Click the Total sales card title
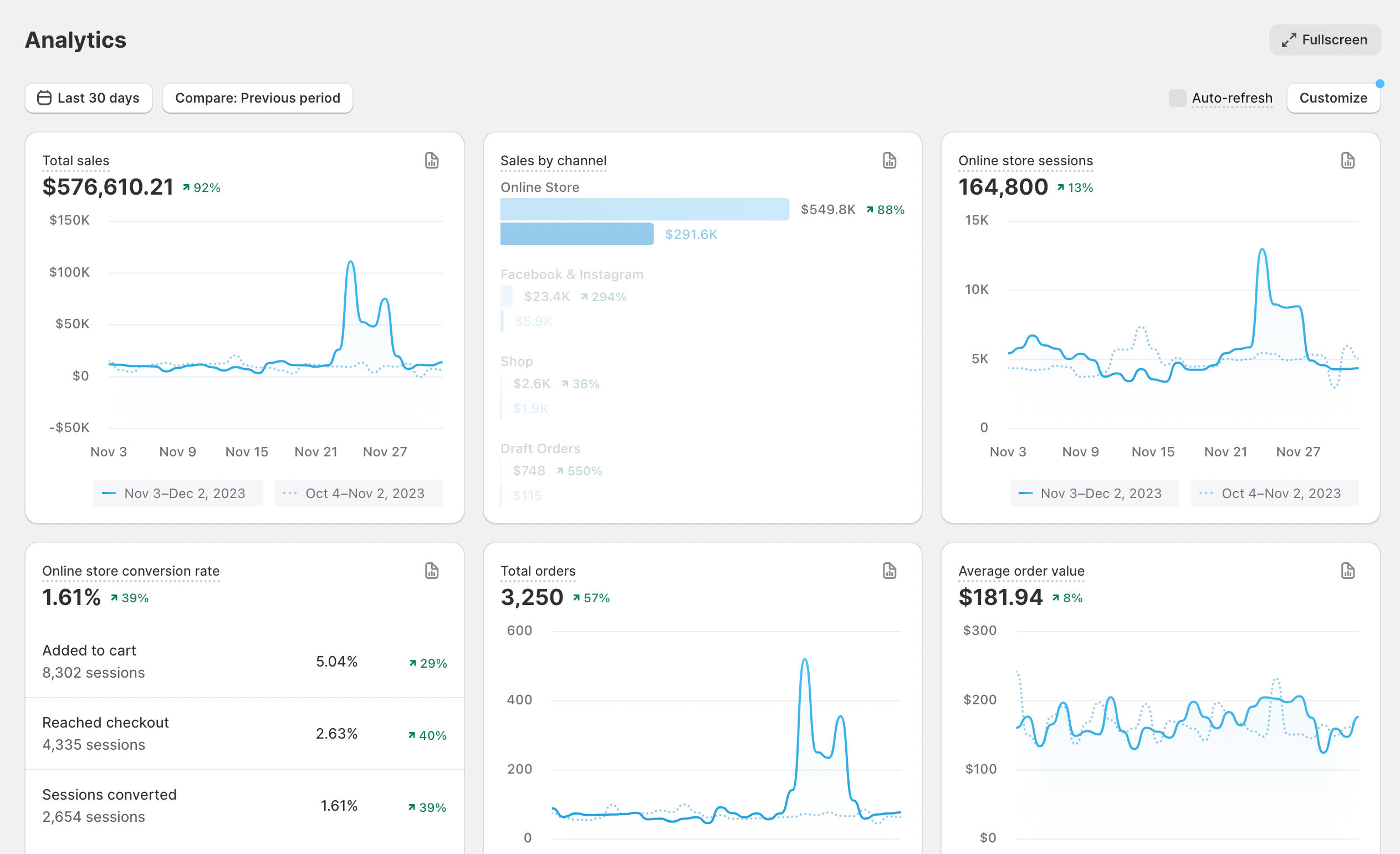 [75, 161]
